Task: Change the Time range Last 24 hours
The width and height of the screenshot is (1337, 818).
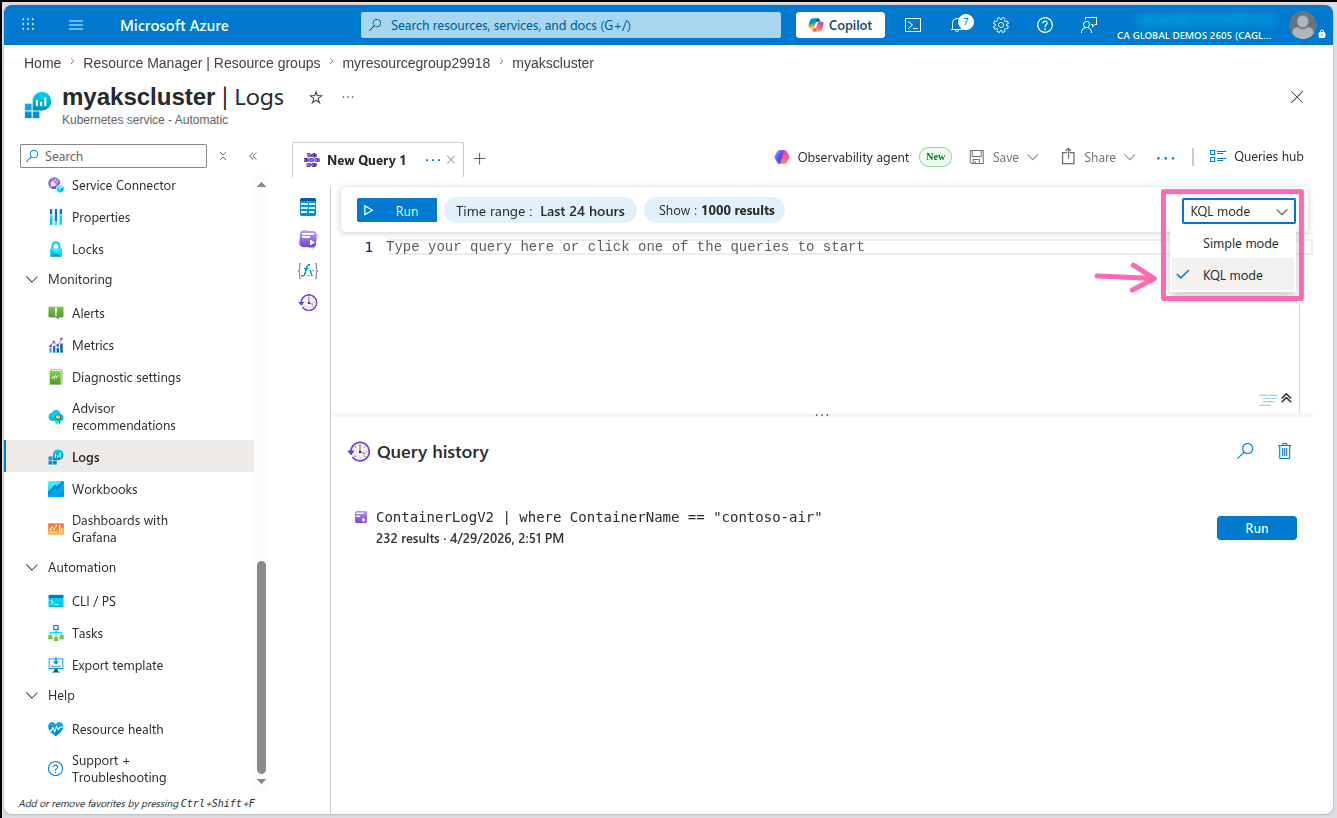Action: coord(540,210)
